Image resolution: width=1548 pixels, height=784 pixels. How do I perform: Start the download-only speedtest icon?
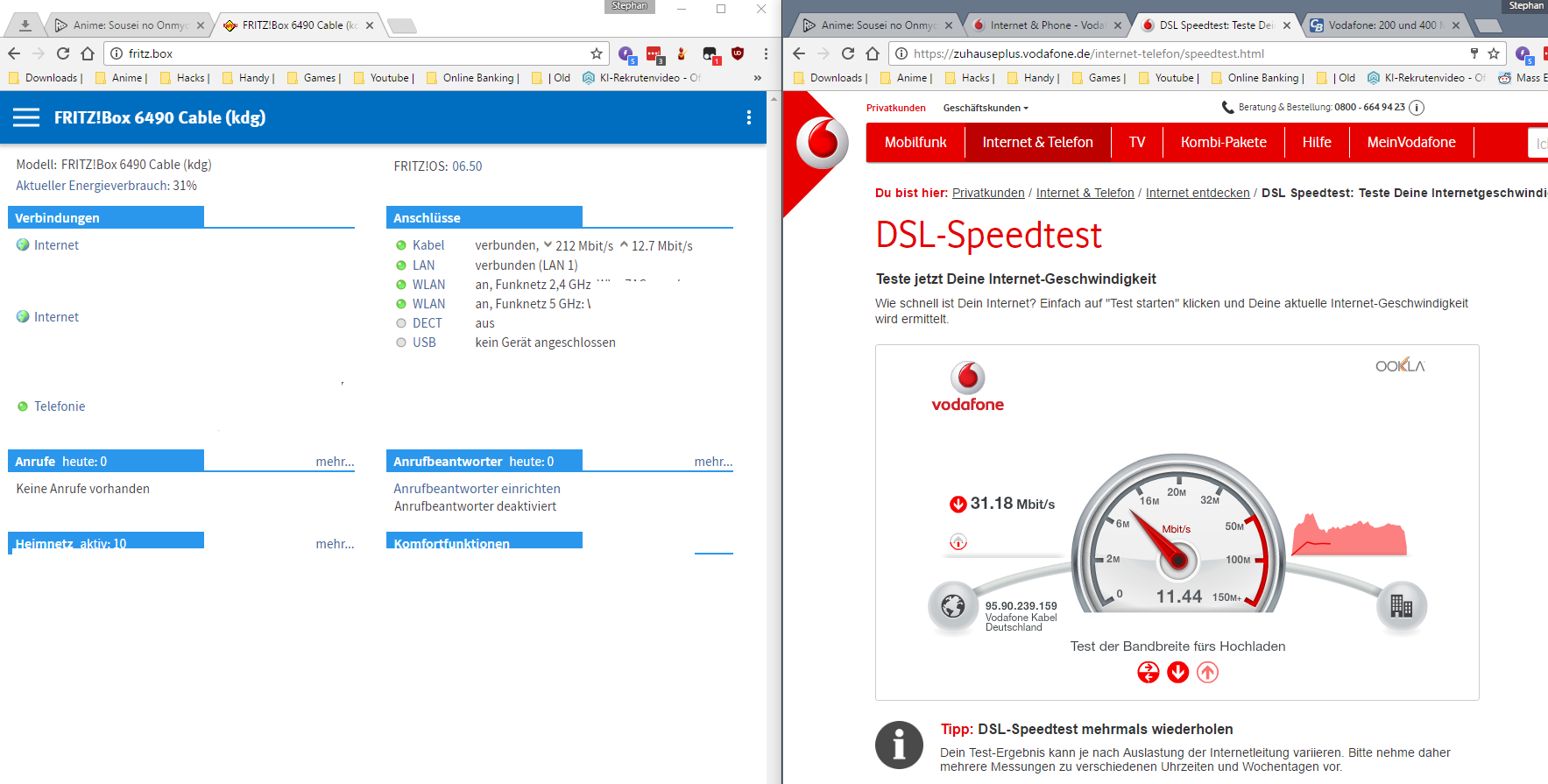[x=1178, y=672]
